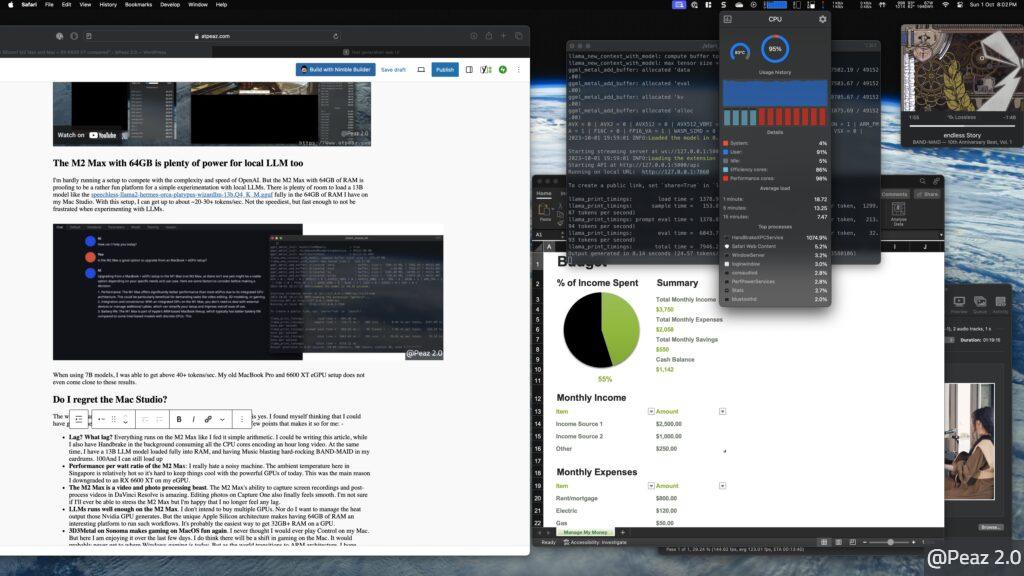Click Excel search magnifier icon
Image resolution: width=1024 pixels, height=576 pixels.
pos(922,181)
